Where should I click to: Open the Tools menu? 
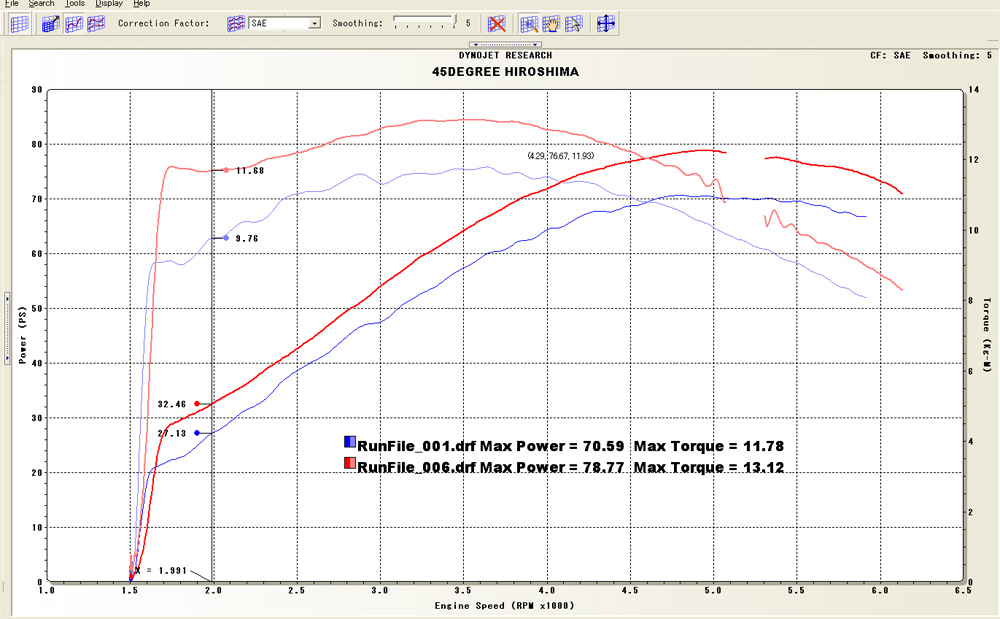75,4
